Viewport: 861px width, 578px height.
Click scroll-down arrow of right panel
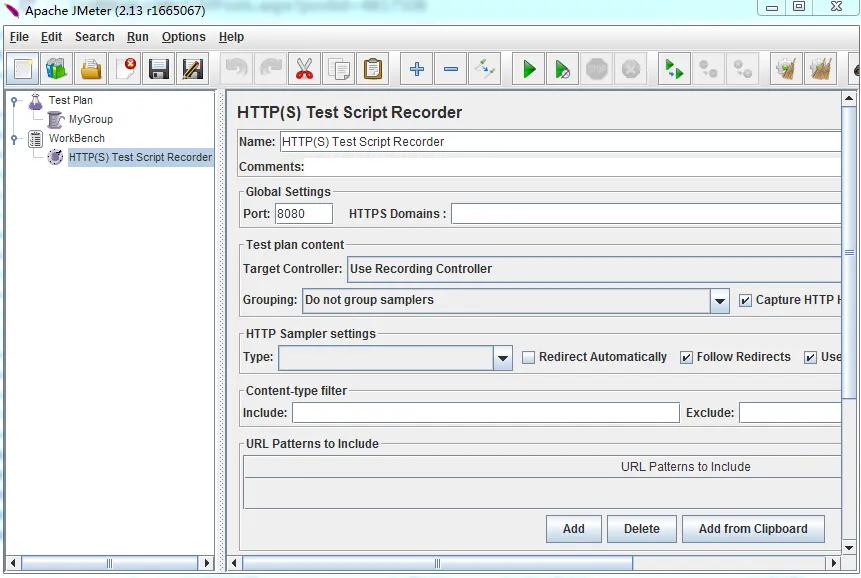click(848, 547)
